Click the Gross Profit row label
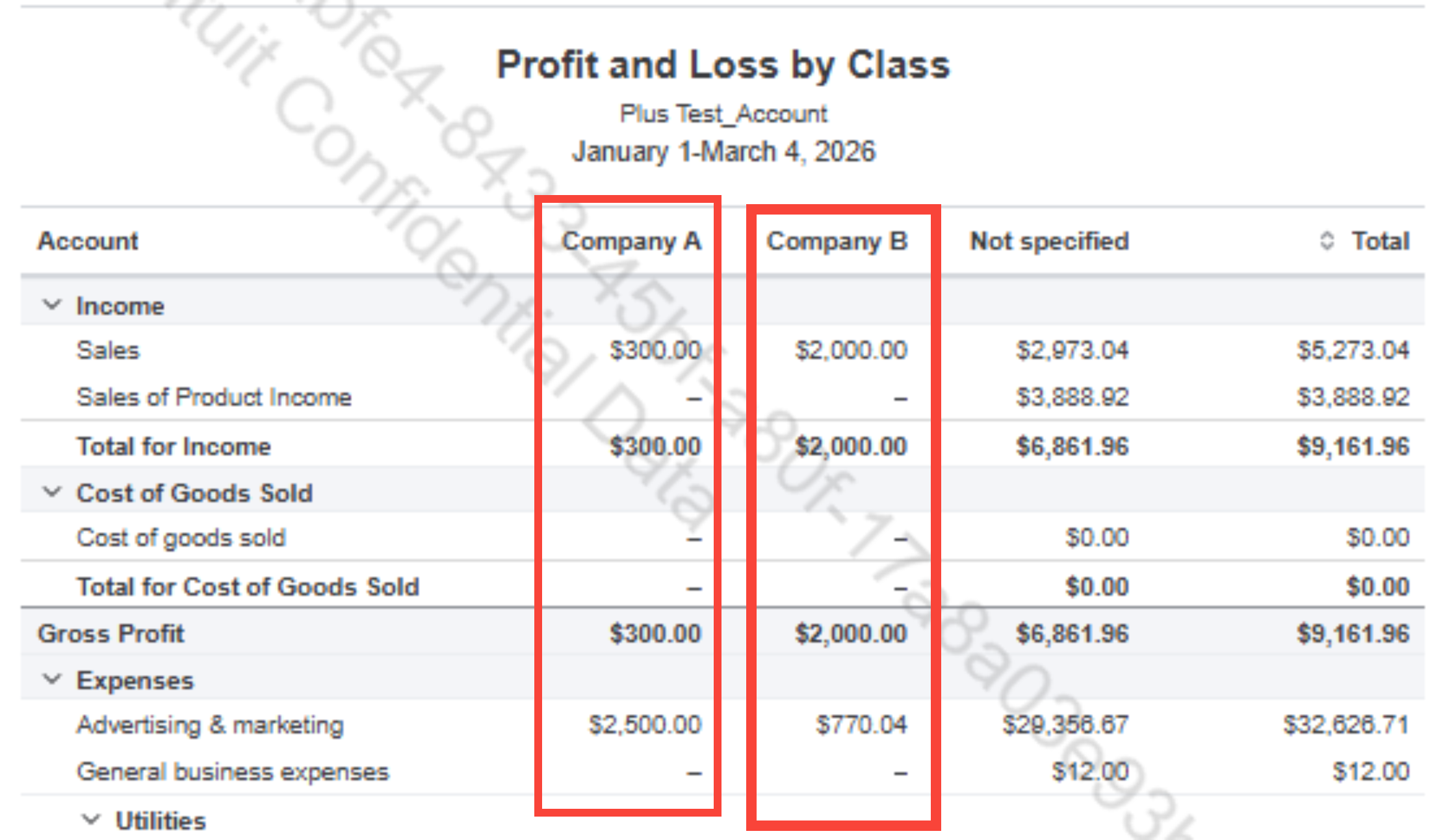Screen dimensions: 1456x840 (111, 634)
